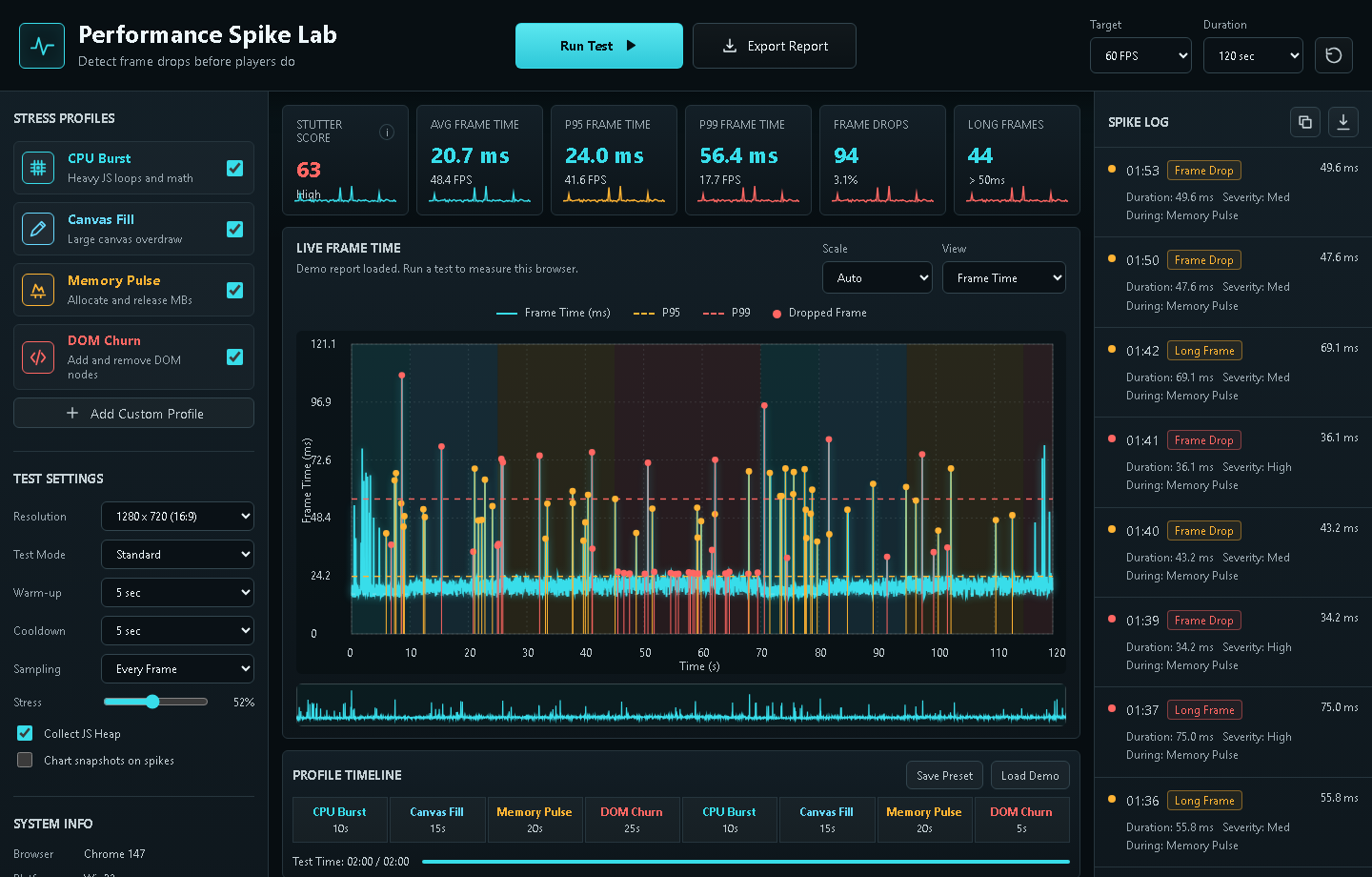Click Save Preset
The image size is (1372, 877).
tap(944, 775)
